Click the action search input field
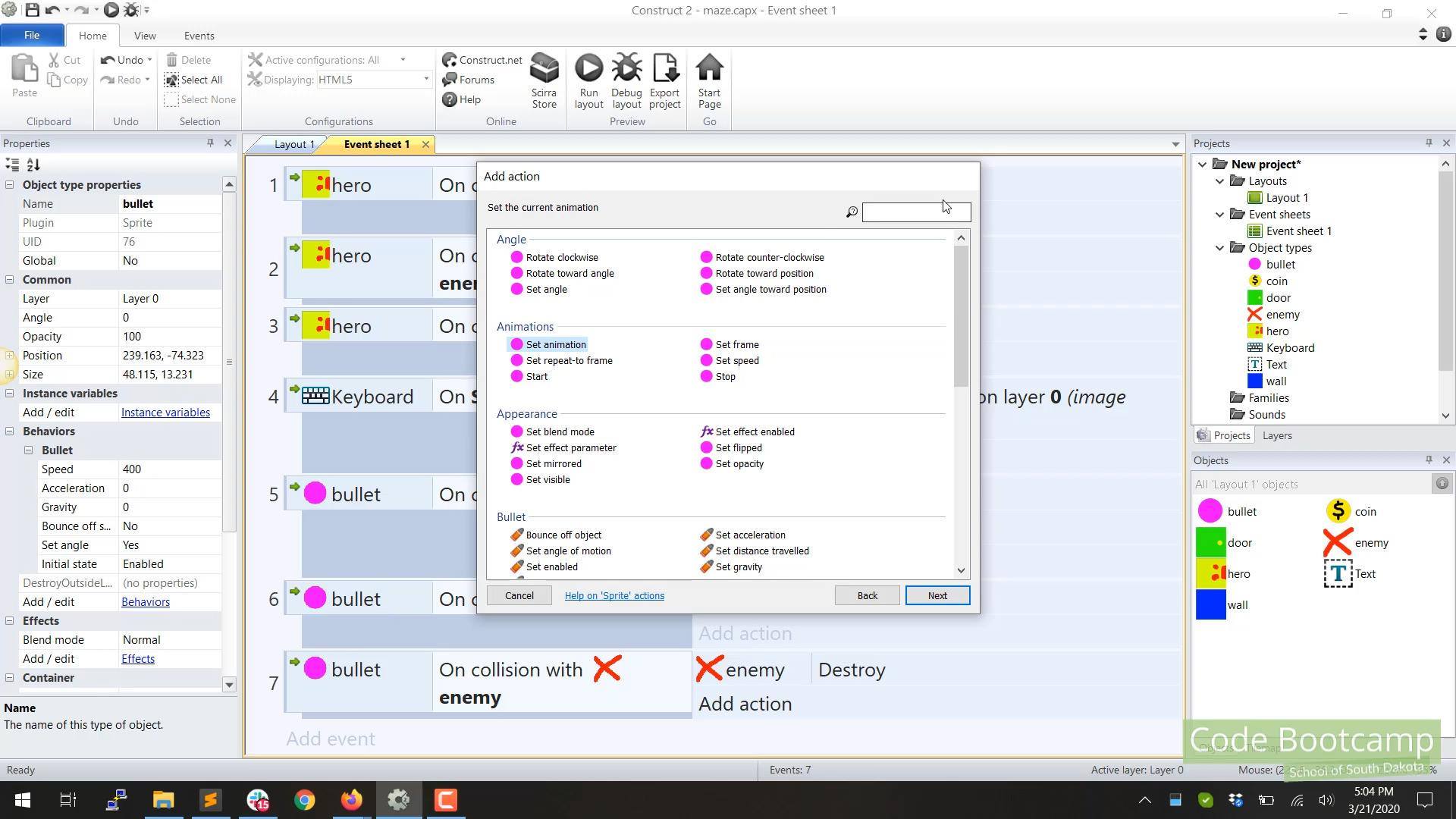 tap(916, 212)
